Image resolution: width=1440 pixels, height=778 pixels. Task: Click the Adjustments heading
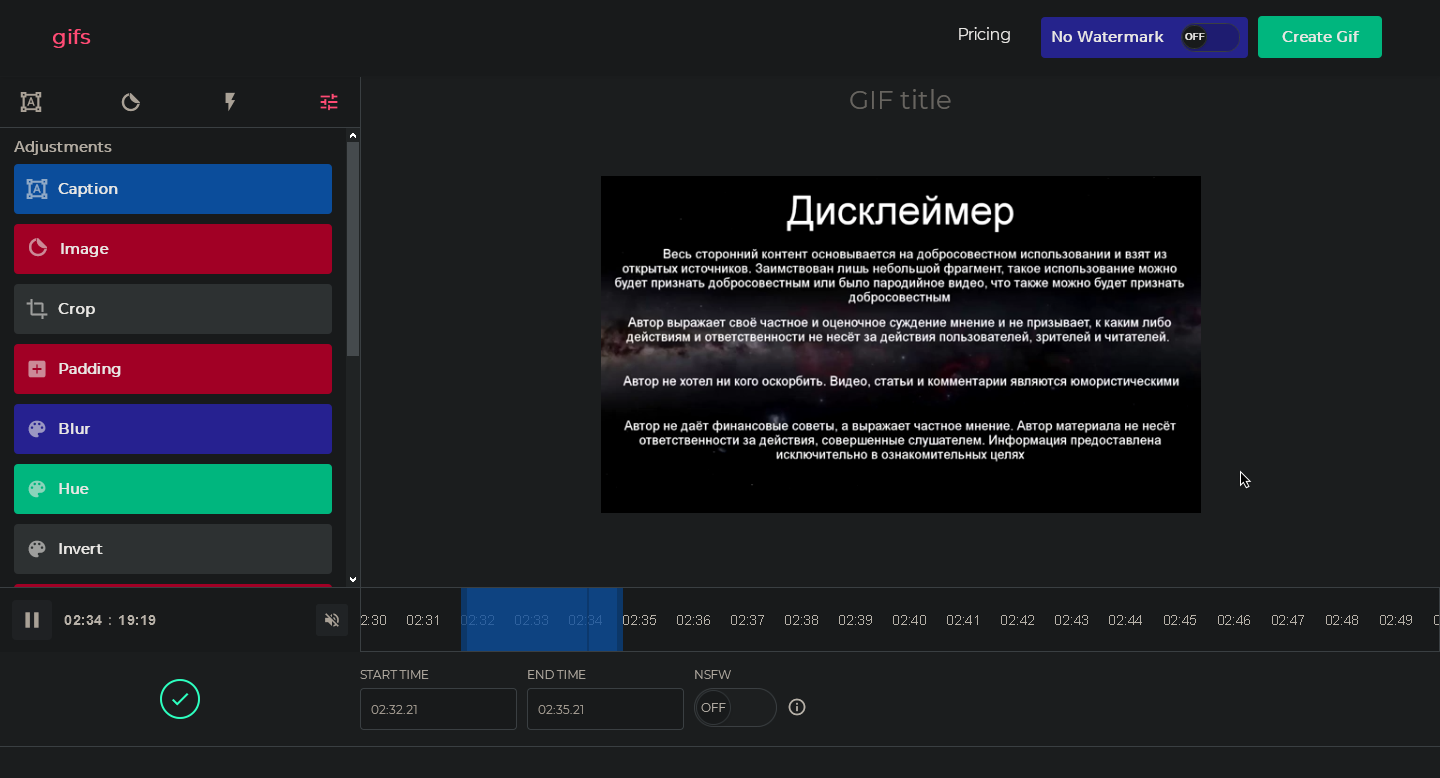coord(63,147)
